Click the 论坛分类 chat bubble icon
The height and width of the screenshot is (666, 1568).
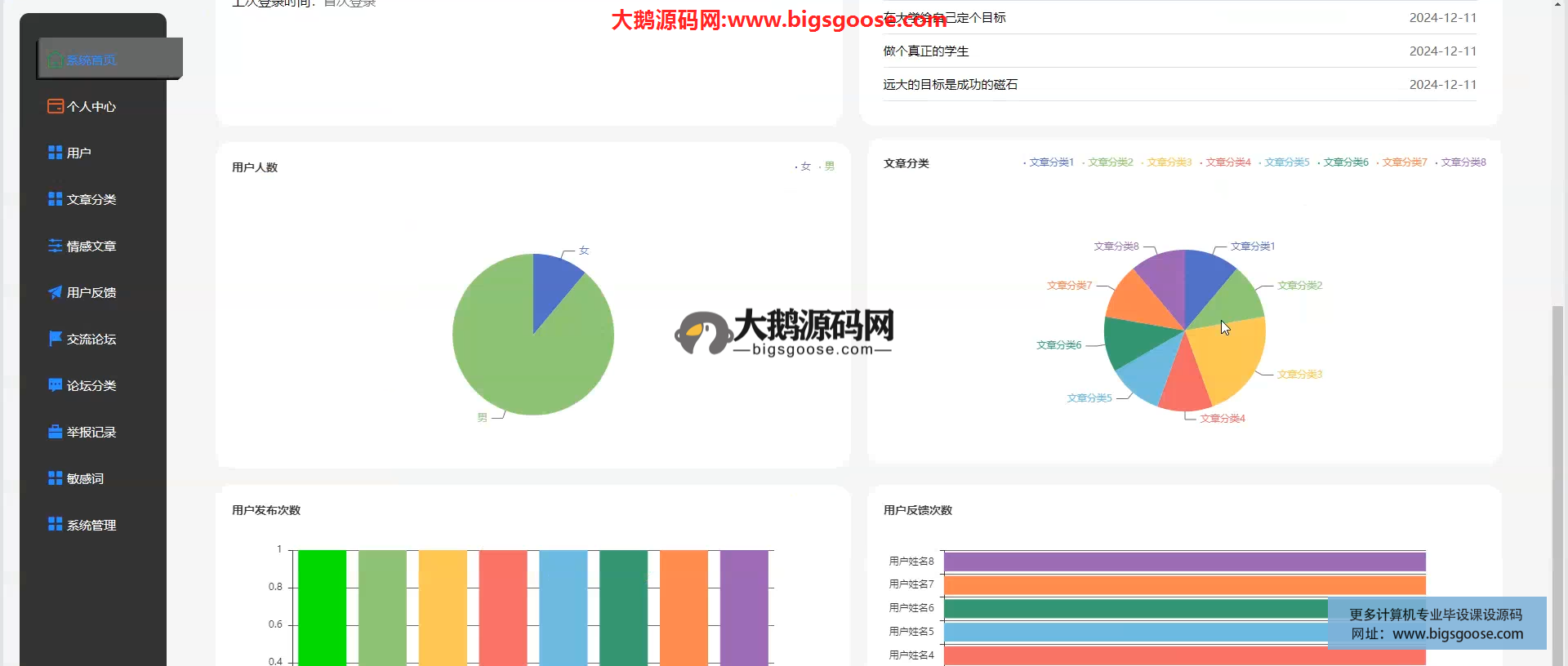(55, 385)
